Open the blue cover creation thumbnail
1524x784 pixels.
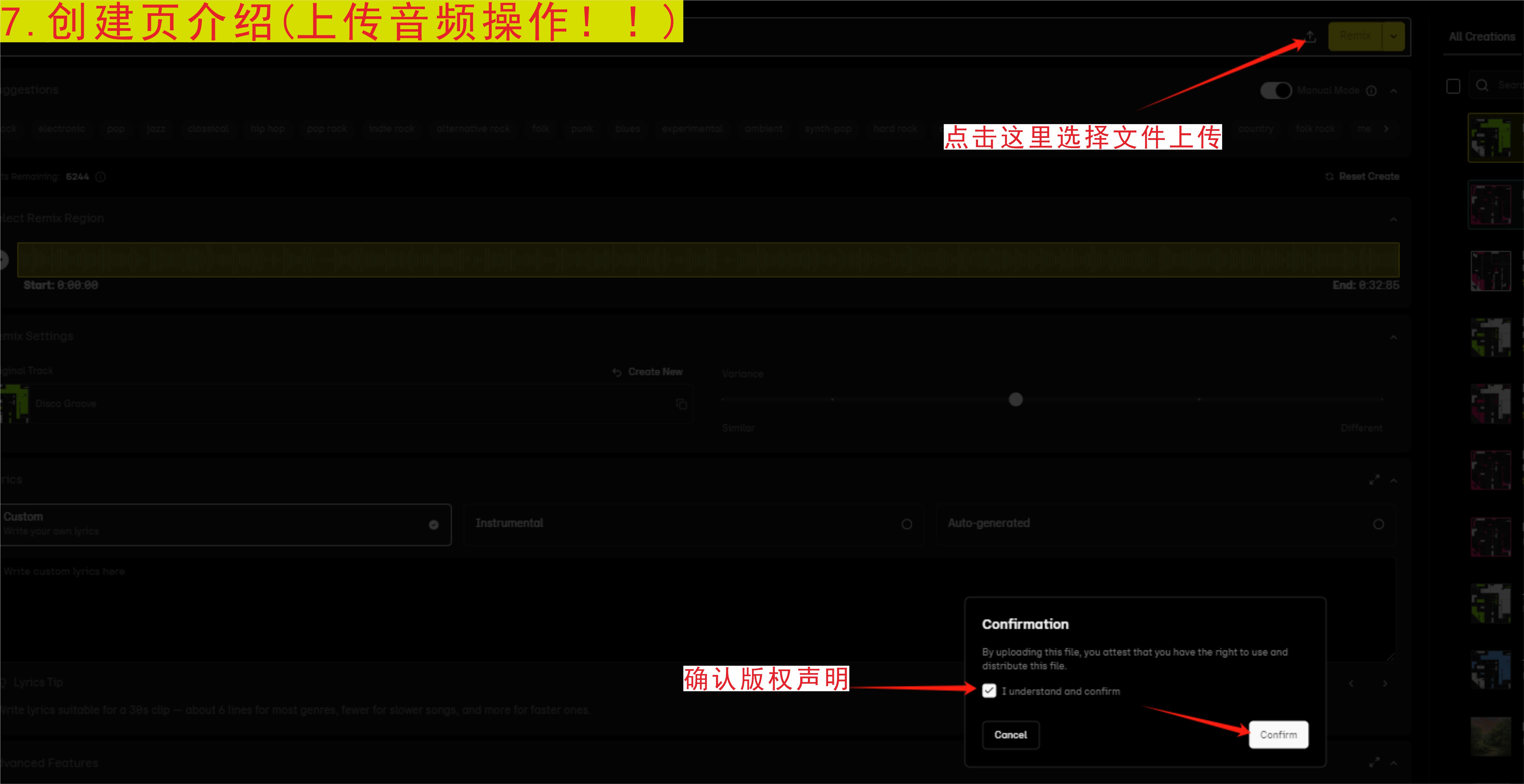1491,669
